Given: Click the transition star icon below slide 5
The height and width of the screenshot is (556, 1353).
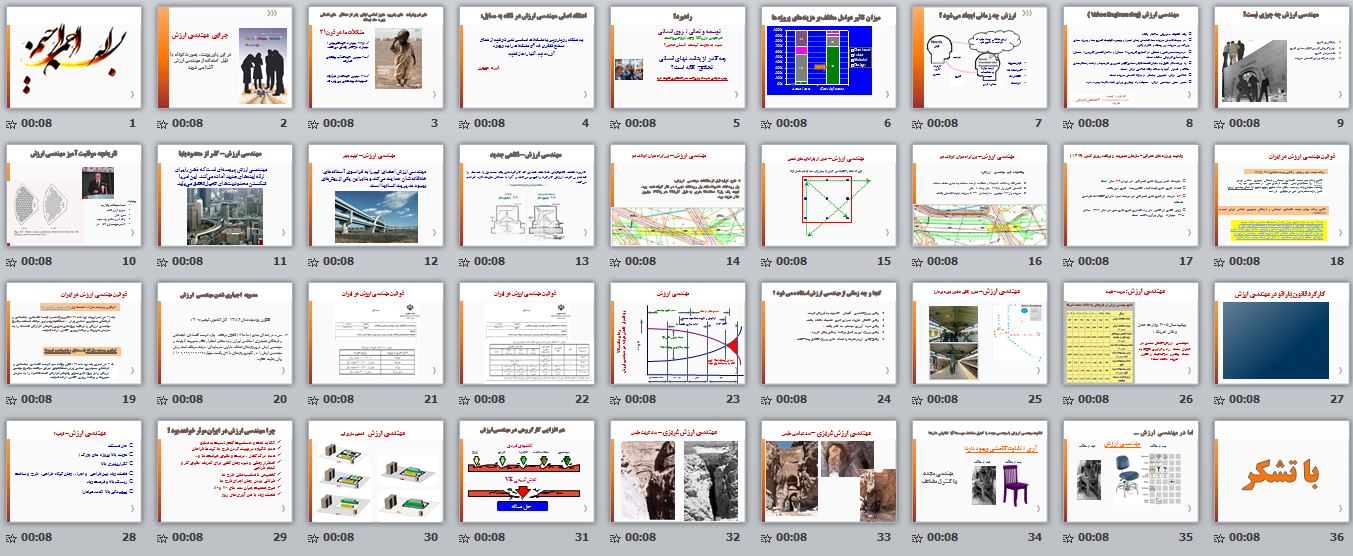Looking at the screenshot, I should tap(615, 124).
